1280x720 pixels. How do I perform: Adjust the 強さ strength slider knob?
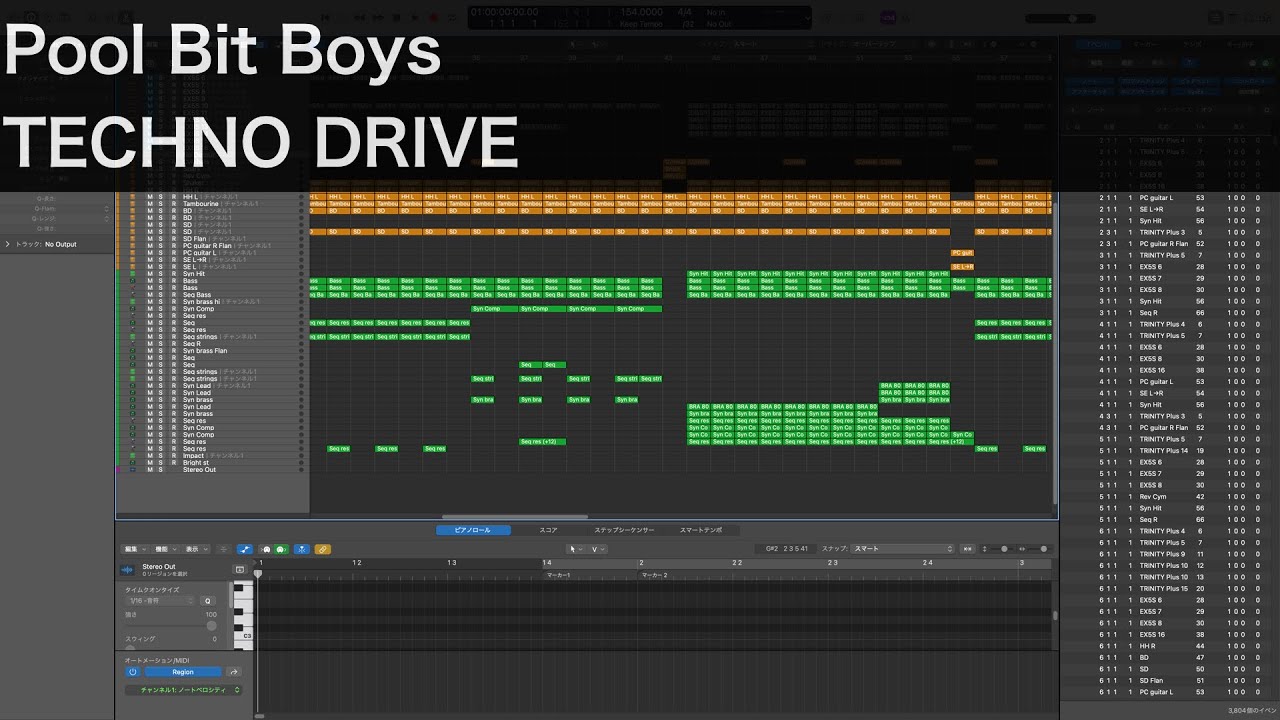[212, 626]
